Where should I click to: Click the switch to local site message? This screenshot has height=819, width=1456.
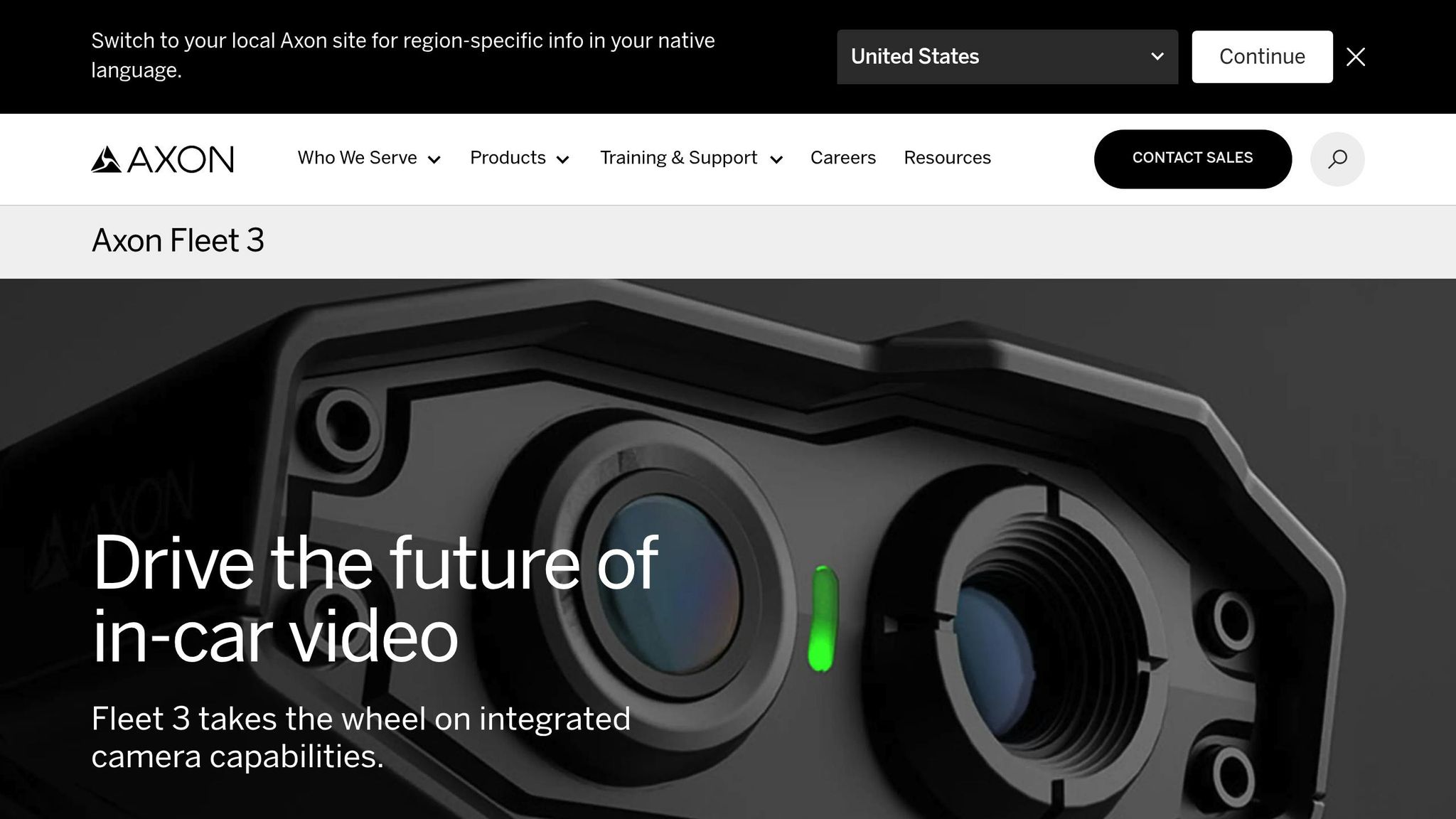coord(403,55)
